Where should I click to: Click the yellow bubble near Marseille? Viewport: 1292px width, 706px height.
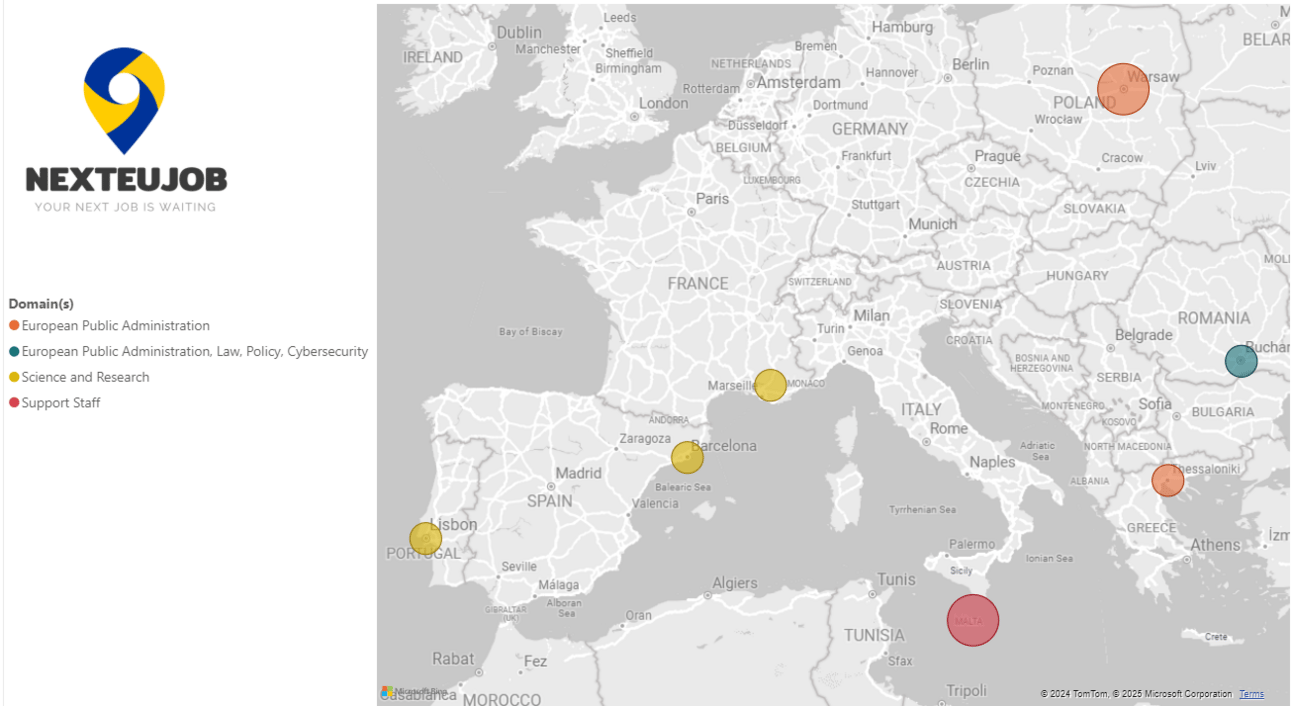[770, 385]
